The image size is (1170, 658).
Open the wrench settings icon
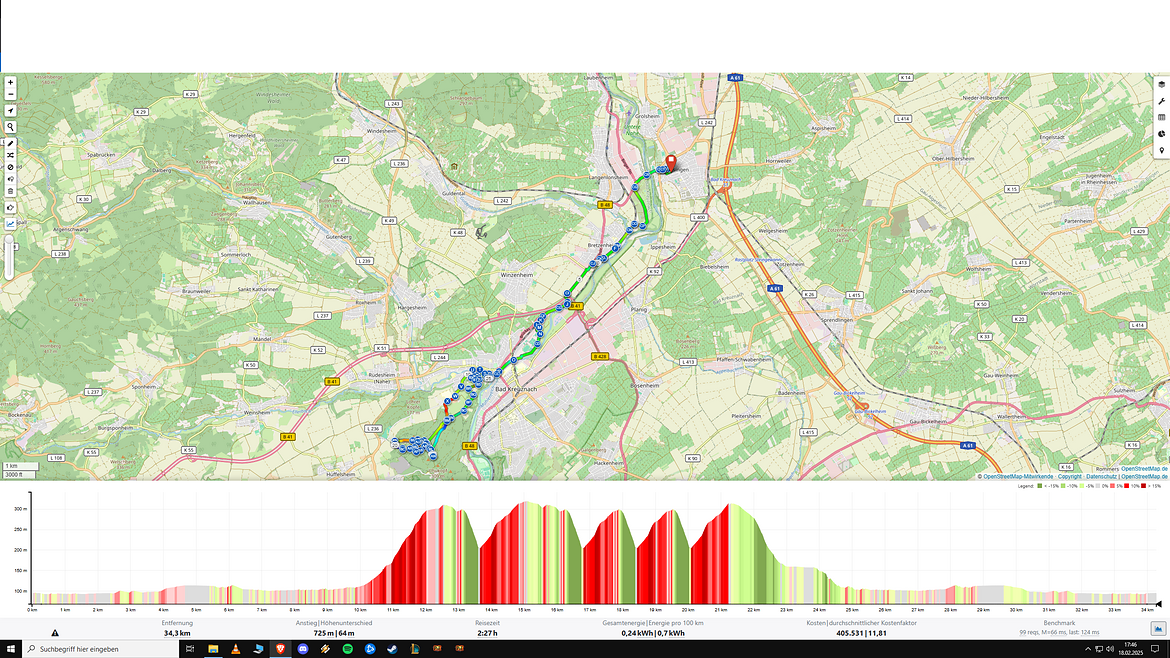pyautogui.click(x=1162, y=101)
